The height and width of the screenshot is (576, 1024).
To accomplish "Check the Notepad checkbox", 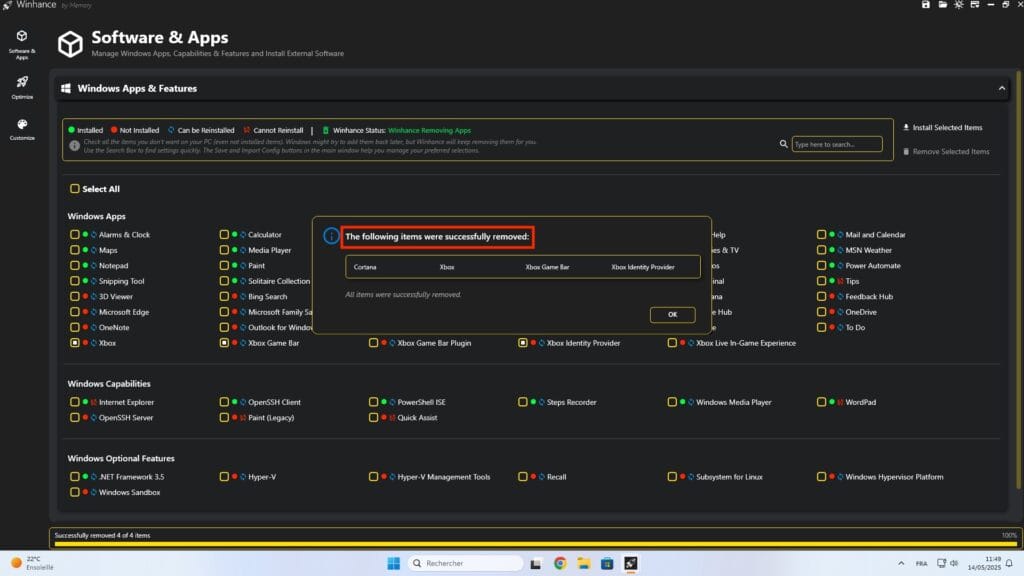I will click(x=74, y=265).
